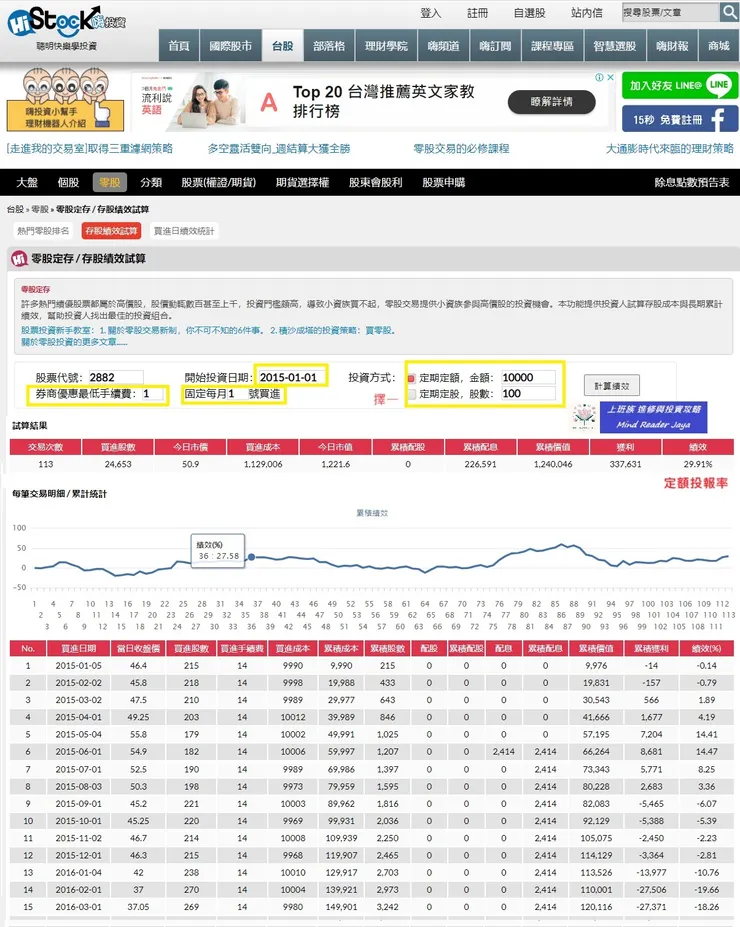Open the 多空靈活雙向 promo link
The height and width of the screenshot is (927, 740).
click(x=278, y=148)
